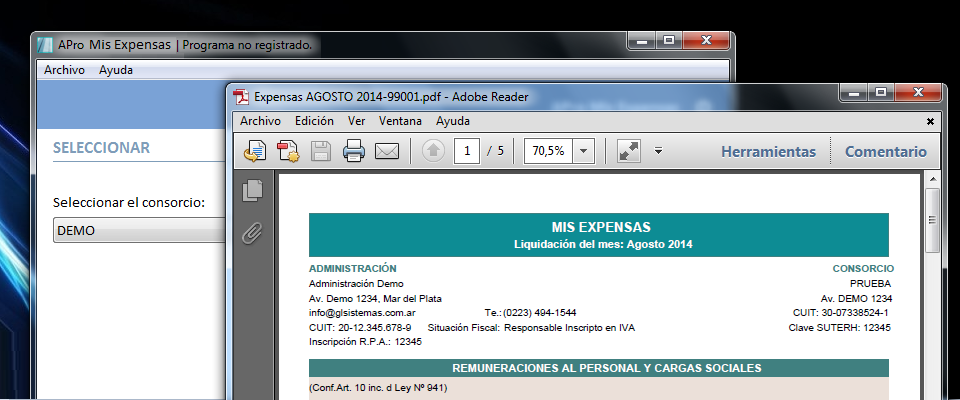Open the Comentario pane
960x400 pixels.
click(x=885, y=152)
